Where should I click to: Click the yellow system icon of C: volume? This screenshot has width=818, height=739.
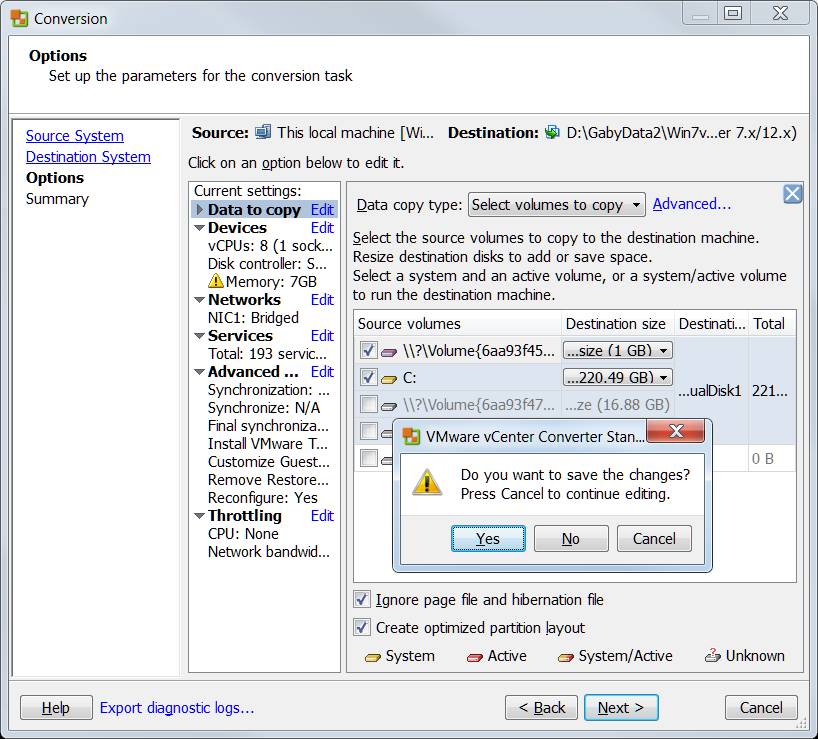(389, 379)
